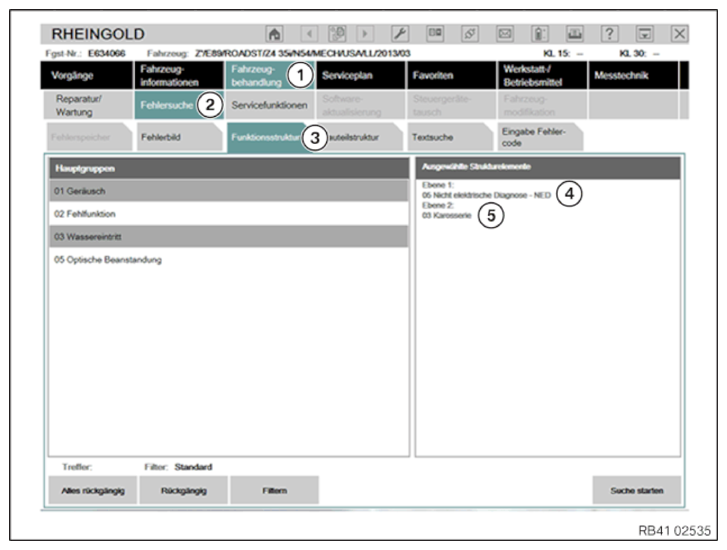Select Reparatur/Wartung submenu
Image resolution: width=727 pixels, height=550 pixels.
(x=88, y=105)
